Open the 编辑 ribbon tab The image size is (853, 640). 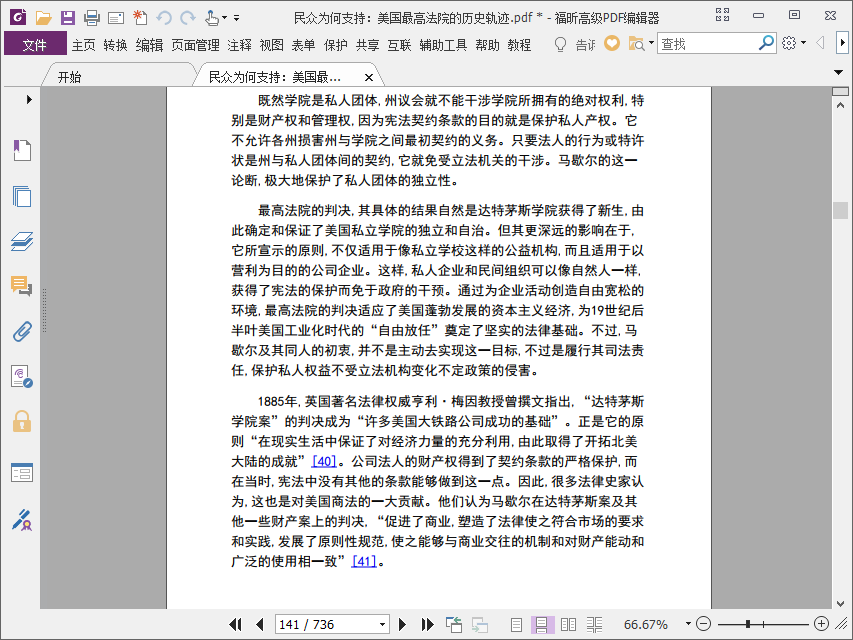pos(149,45)
